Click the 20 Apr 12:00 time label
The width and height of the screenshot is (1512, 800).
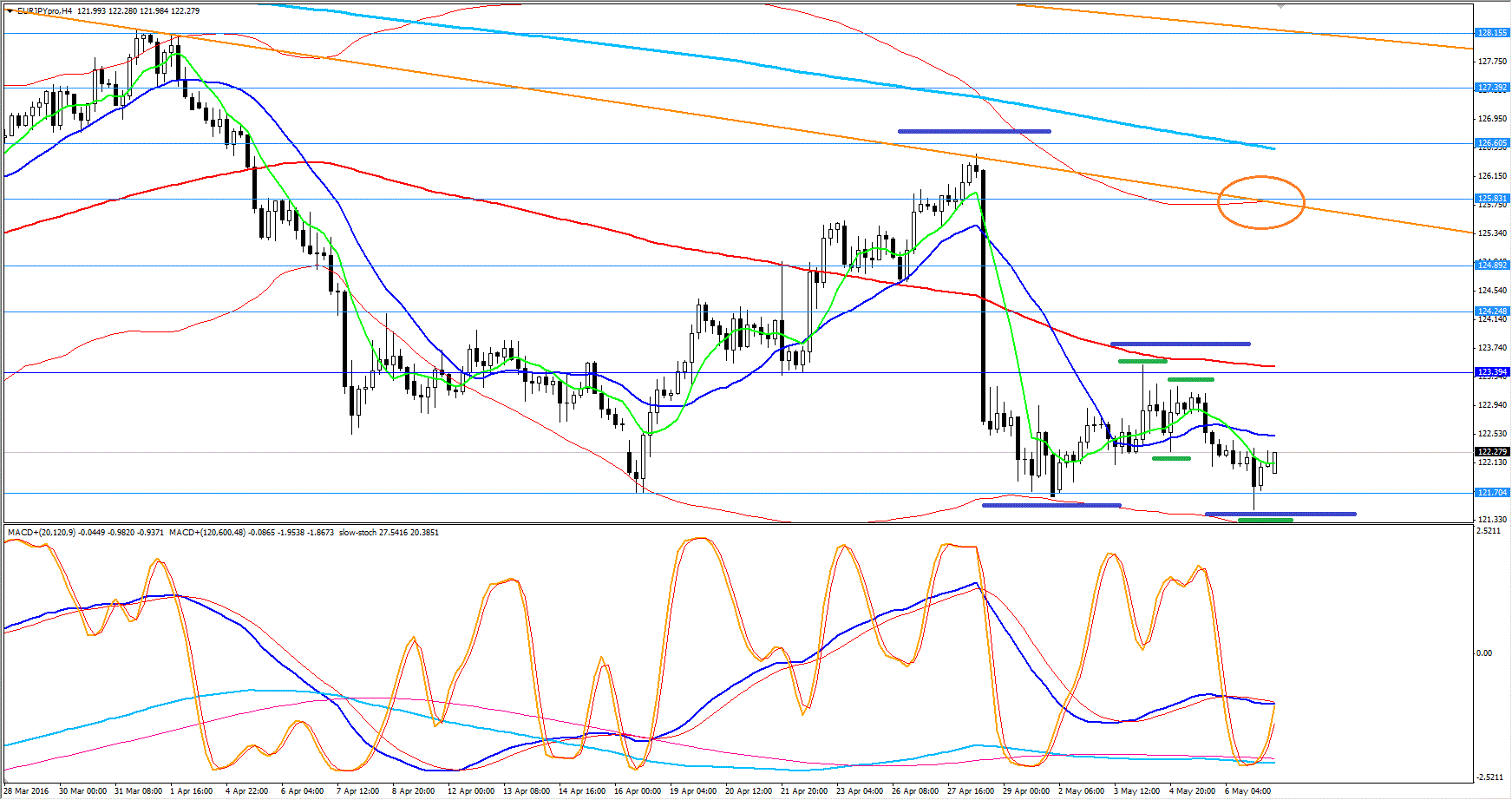[749, 791]
